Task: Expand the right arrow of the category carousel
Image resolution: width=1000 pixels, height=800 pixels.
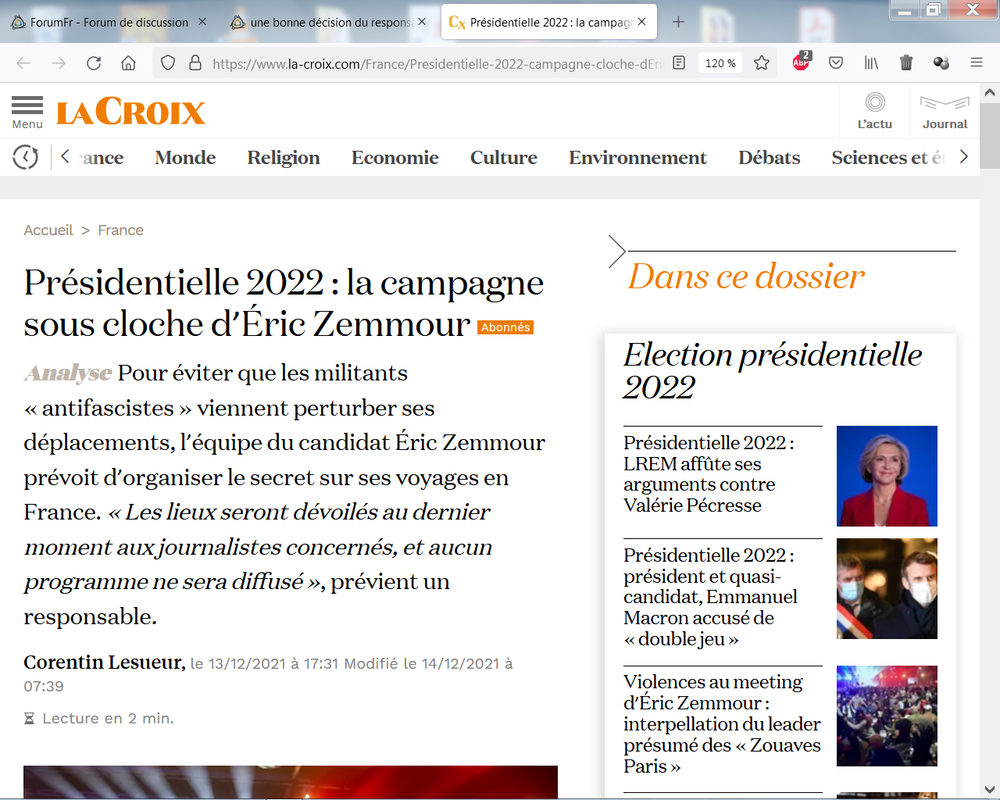Action: coord(963,156)
